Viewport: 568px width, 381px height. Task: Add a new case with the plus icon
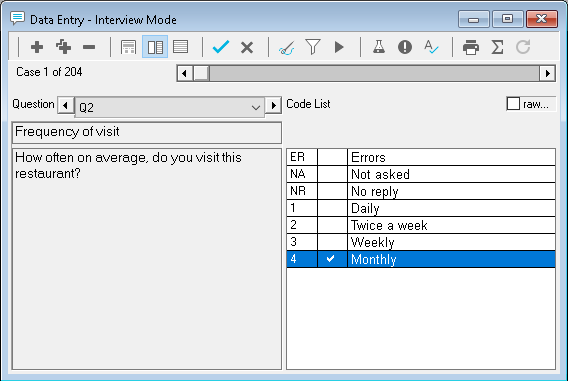click(37, 47)
